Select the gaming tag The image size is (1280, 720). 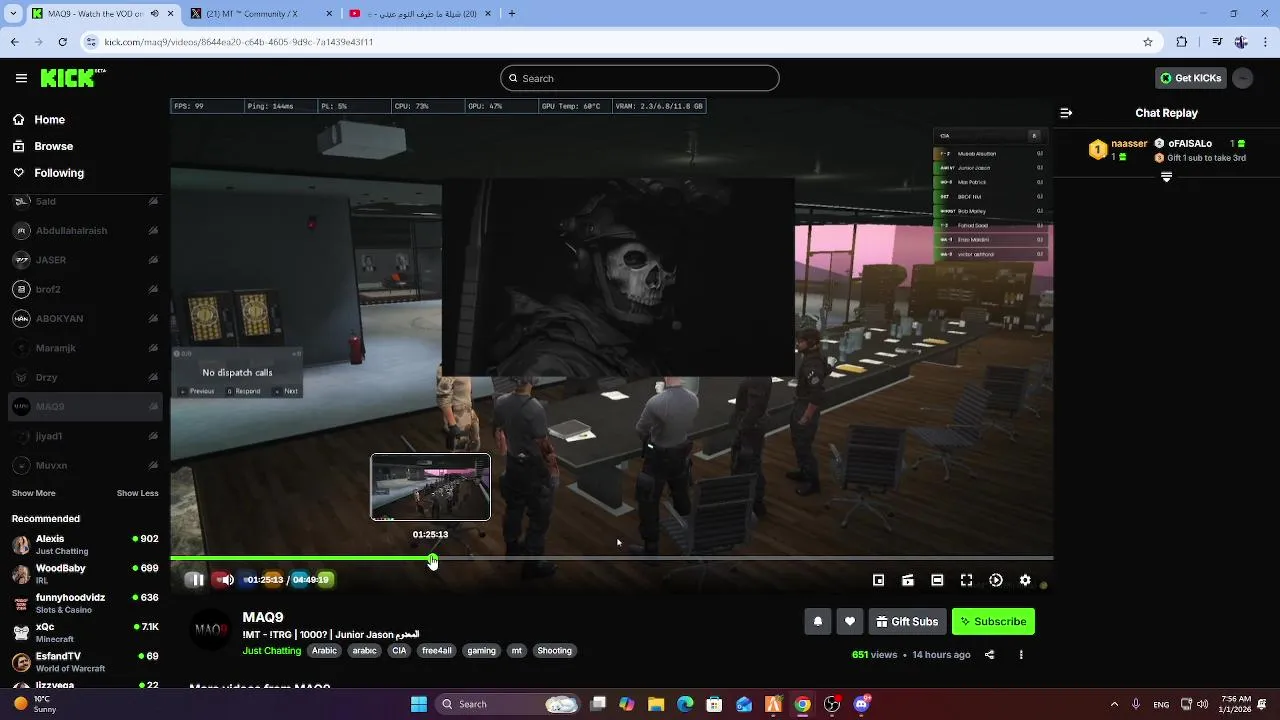tap(481, 651)
